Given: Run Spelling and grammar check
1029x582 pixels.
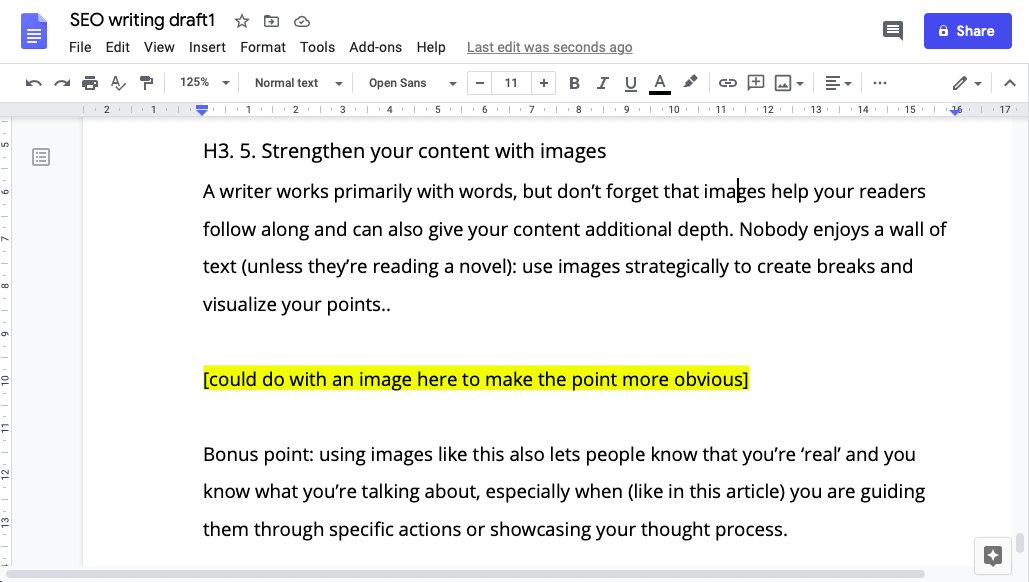Looking at the screenshot, I should pyautogui.click(x=117, y=82).
